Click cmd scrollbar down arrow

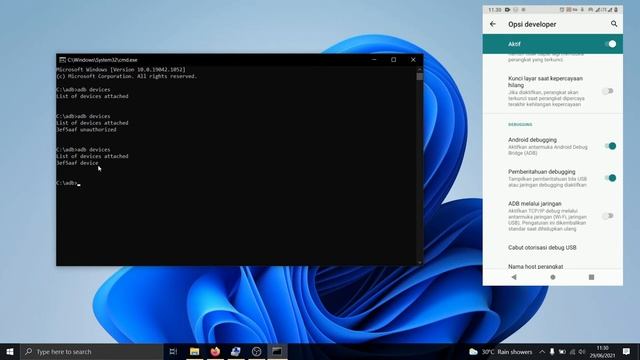click(420, 262)
